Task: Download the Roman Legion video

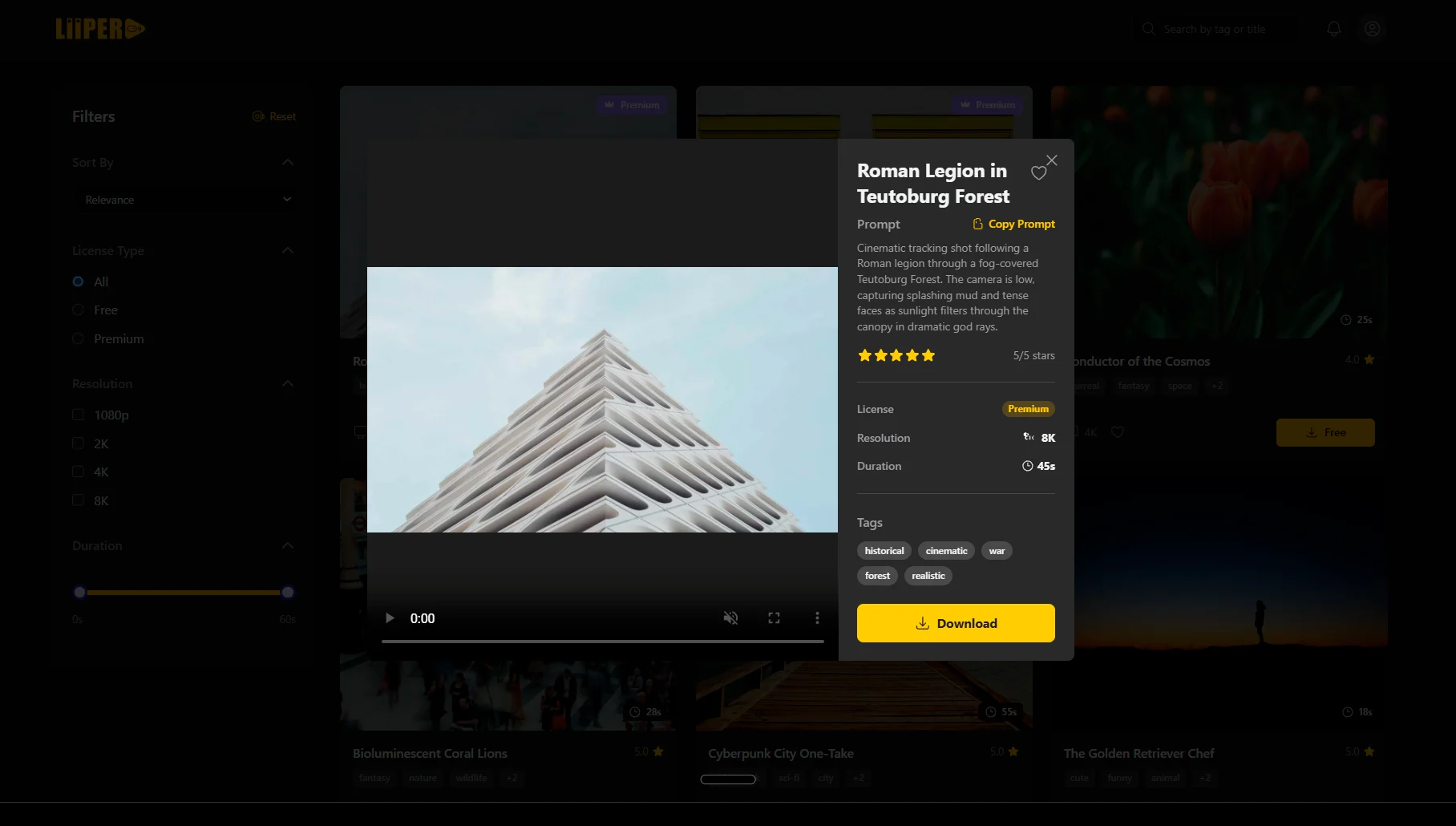Action: 956,623
